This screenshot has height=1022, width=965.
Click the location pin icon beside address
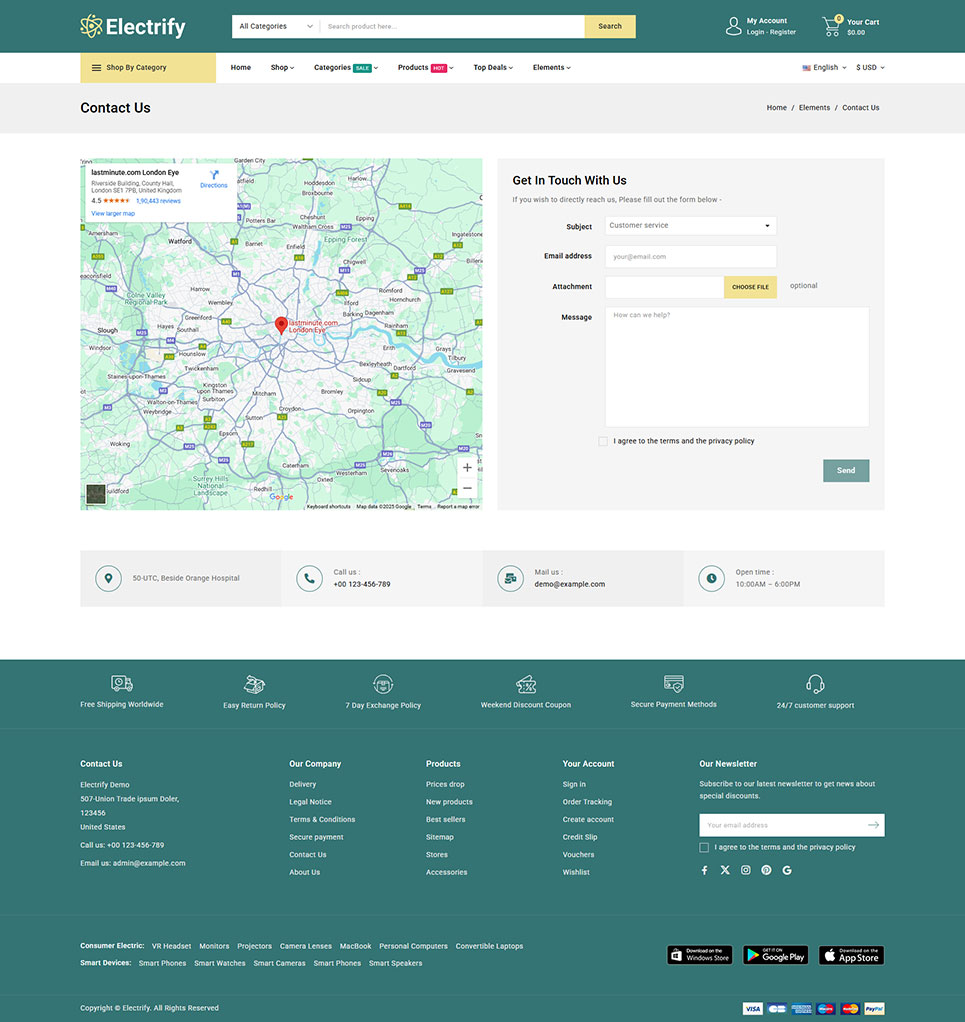click(108, 579)
